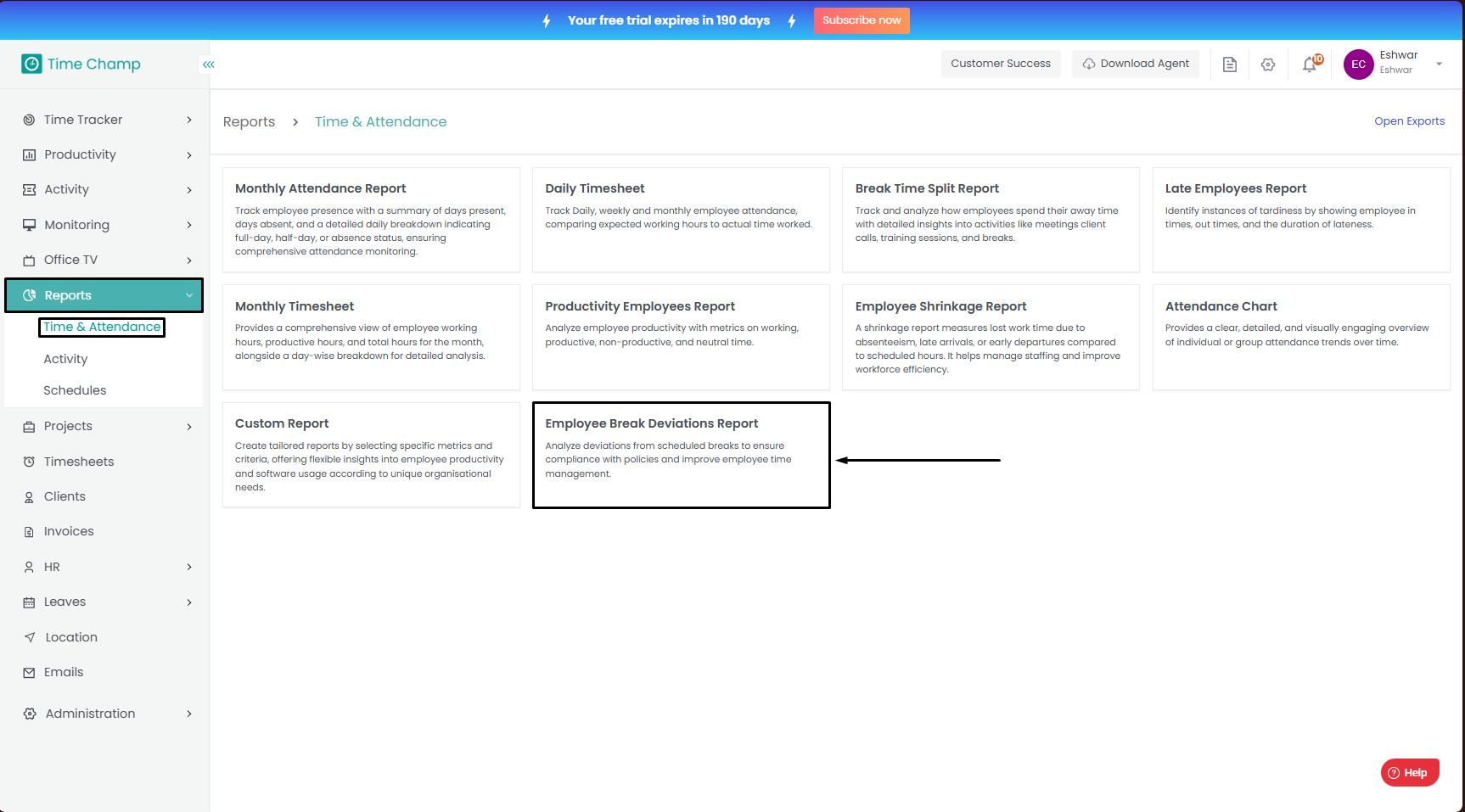
Task: Click the Projects briefcase icon
Action: pos(29,427)
